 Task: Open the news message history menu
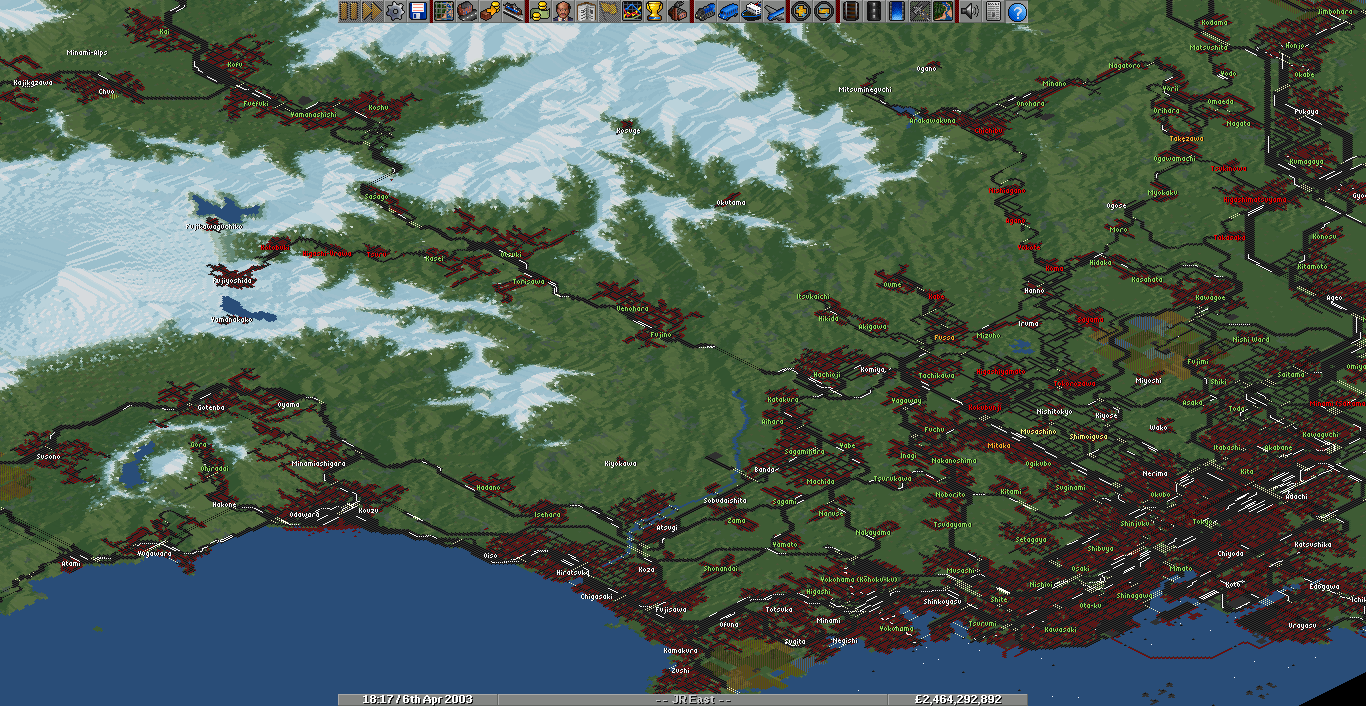pos(993,12)
